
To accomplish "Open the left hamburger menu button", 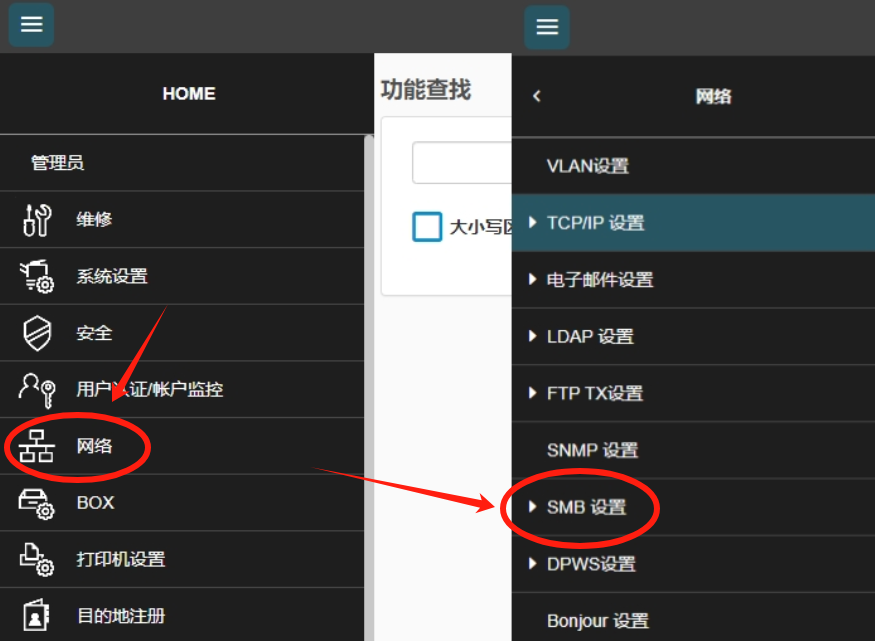I will [x=31, y=25].
